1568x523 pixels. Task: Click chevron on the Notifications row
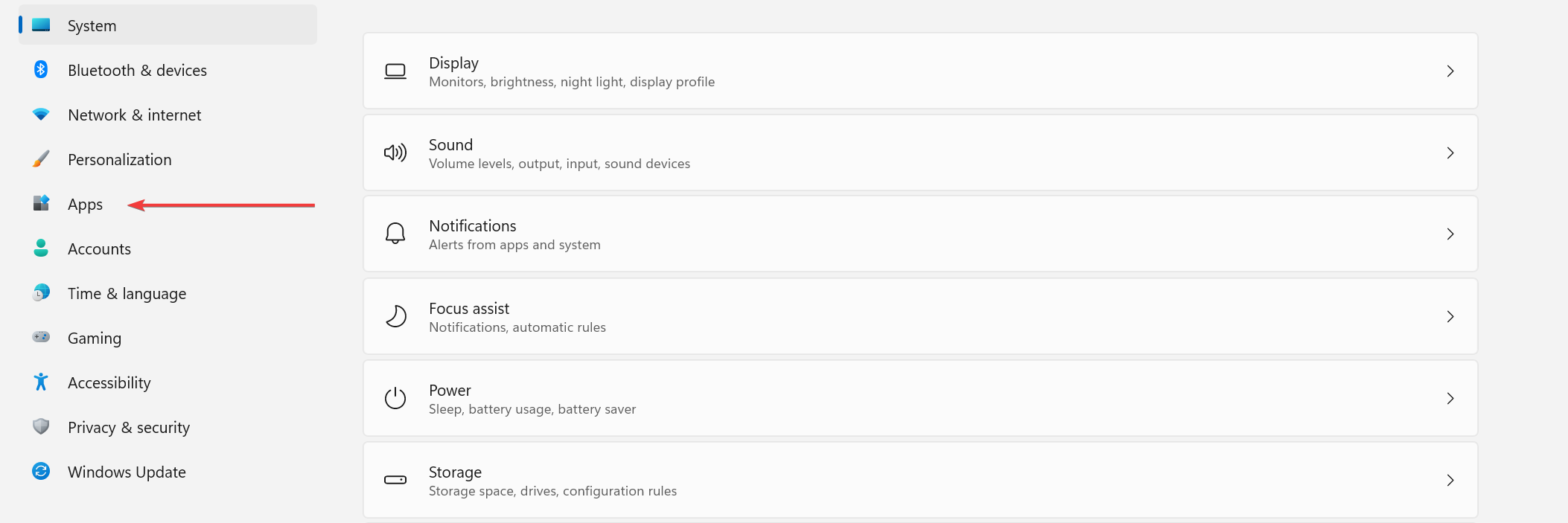(x=1450, y=234)
